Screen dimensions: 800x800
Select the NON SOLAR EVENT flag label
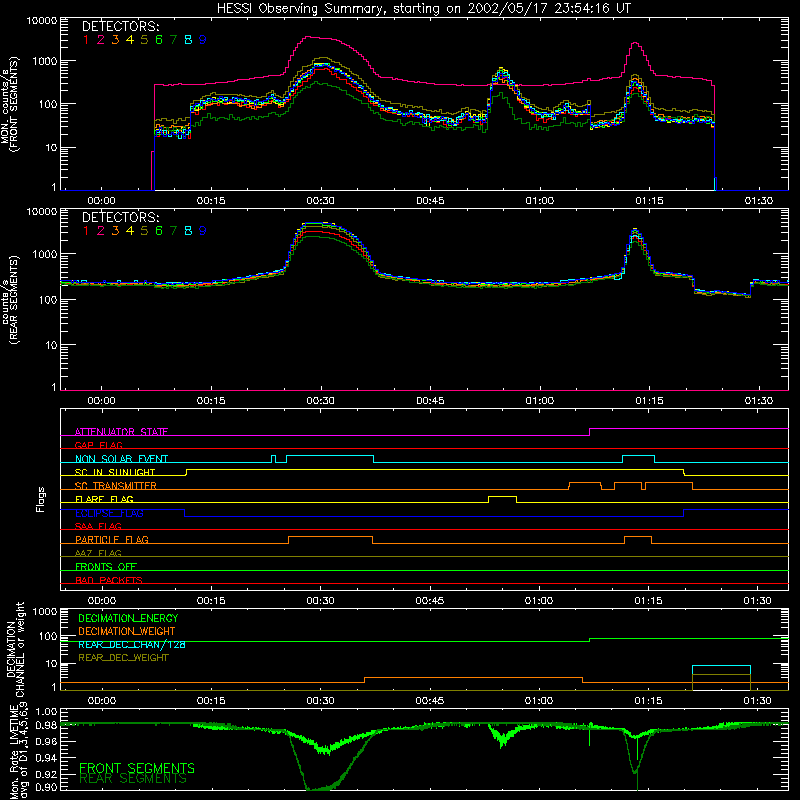pos(121,459)
